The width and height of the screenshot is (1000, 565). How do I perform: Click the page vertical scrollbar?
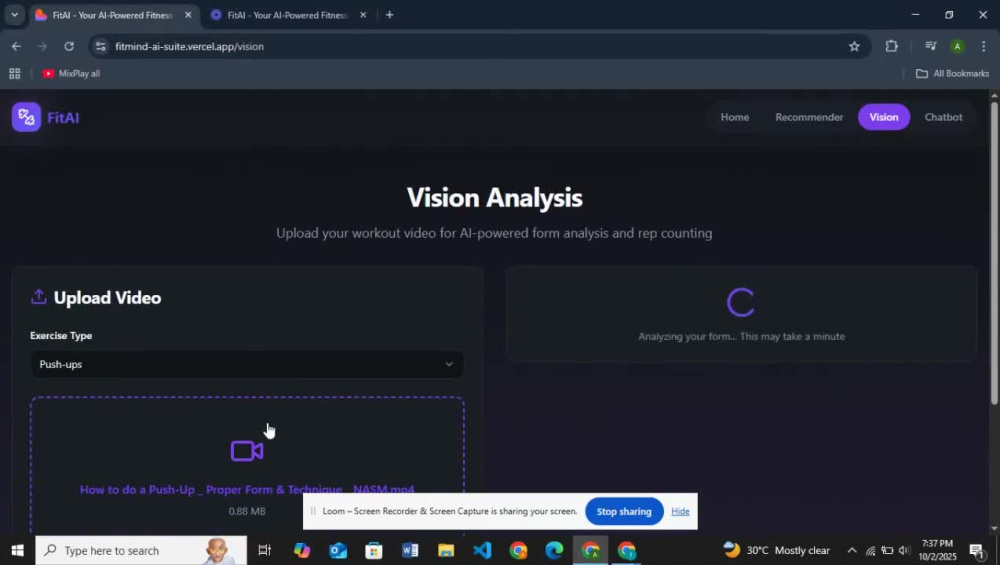pos(994,252)
